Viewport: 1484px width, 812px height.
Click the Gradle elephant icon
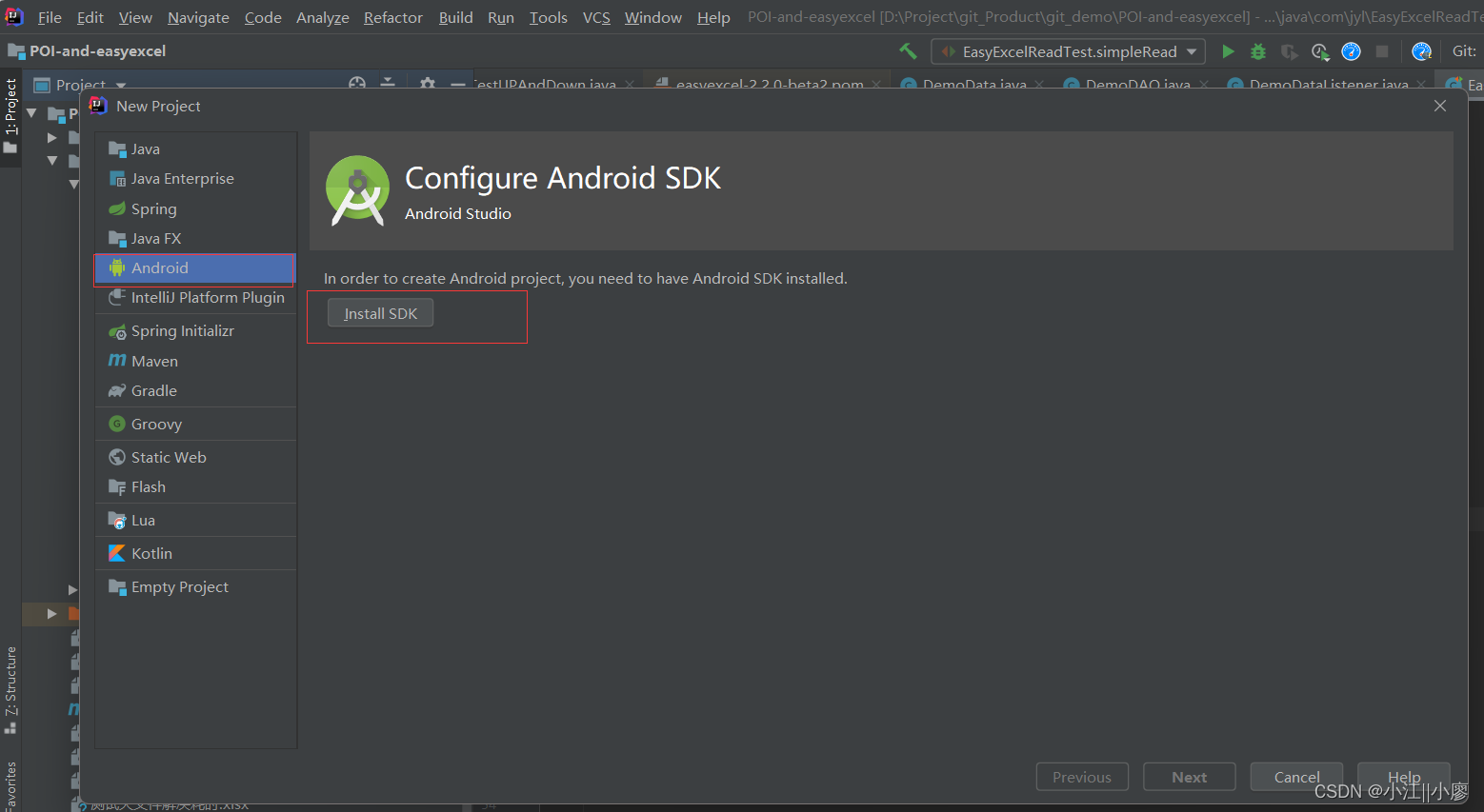pos(117,390)
